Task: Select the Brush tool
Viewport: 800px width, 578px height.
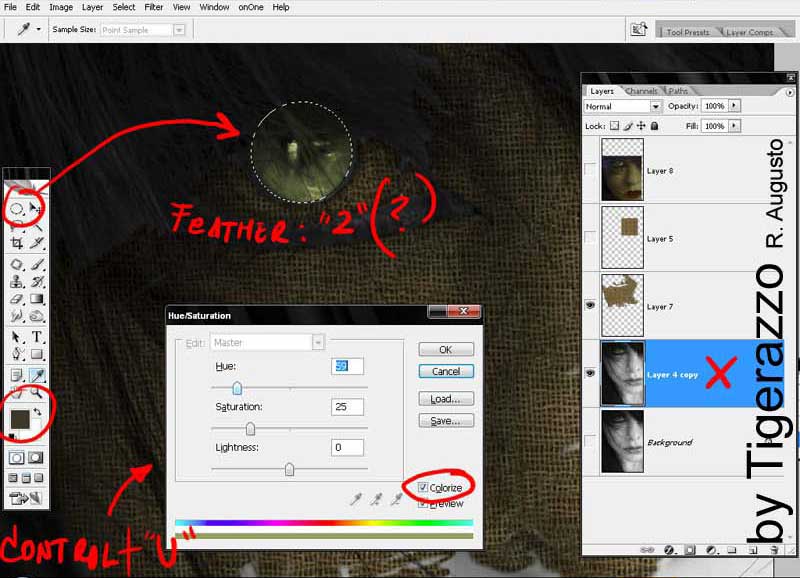Action: (x=36, y=264)
